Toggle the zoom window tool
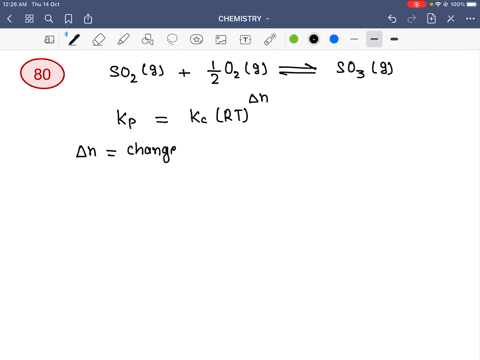Screen dimensions: 480x360 pos(49,40)
